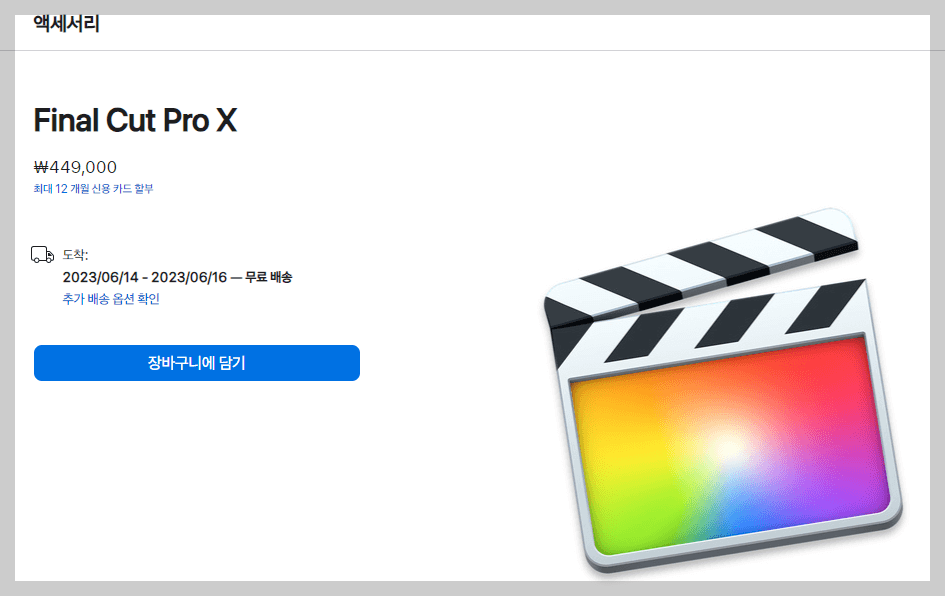
Task: Click the Final Cut Pro X clapperboard image
Action: point(723,392)
